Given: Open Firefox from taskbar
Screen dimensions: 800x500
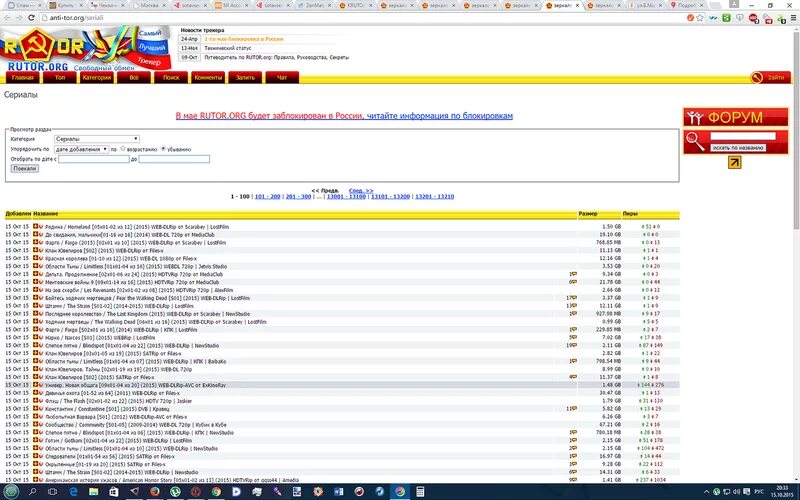Looking at the screenshot, I should [155, 492].
